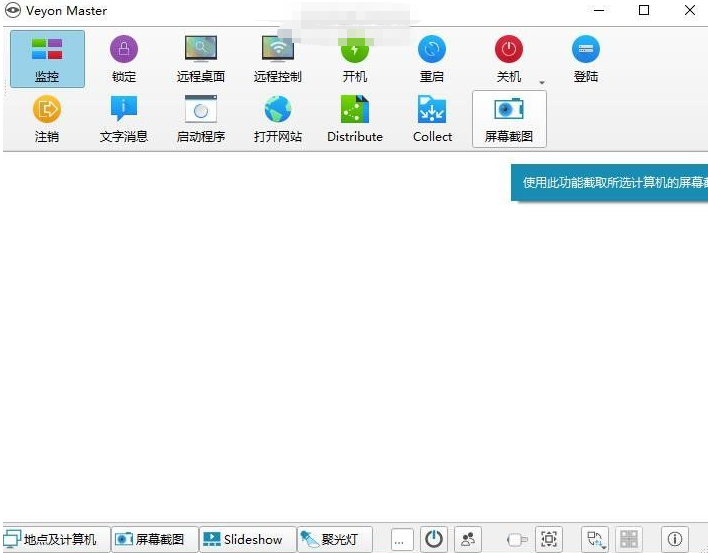Click the 屏幕截图 toolbar button
Screen dimensions: 708x553
(509, 119)
